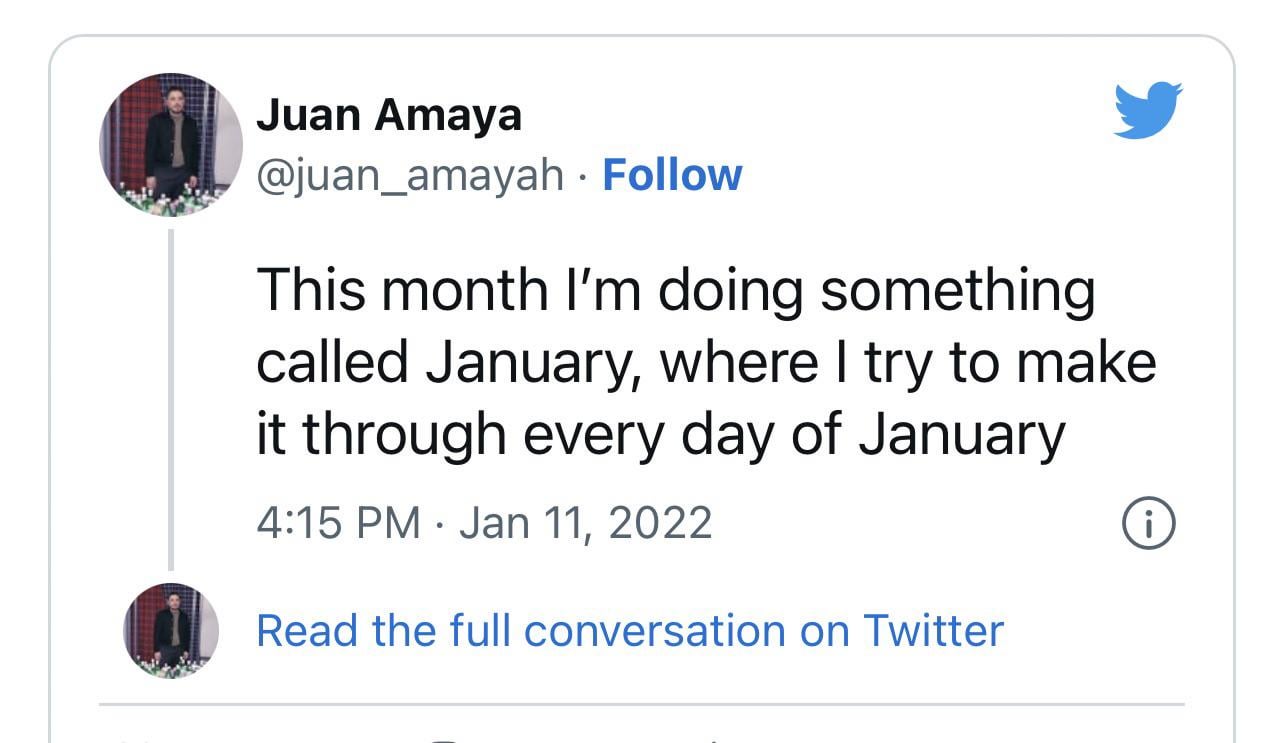Click the dot separator before Follow

[582, 177]
